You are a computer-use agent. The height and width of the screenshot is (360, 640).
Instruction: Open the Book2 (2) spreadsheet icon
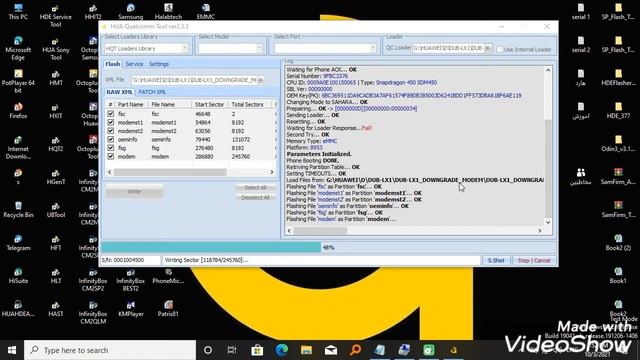click(618, 243)
